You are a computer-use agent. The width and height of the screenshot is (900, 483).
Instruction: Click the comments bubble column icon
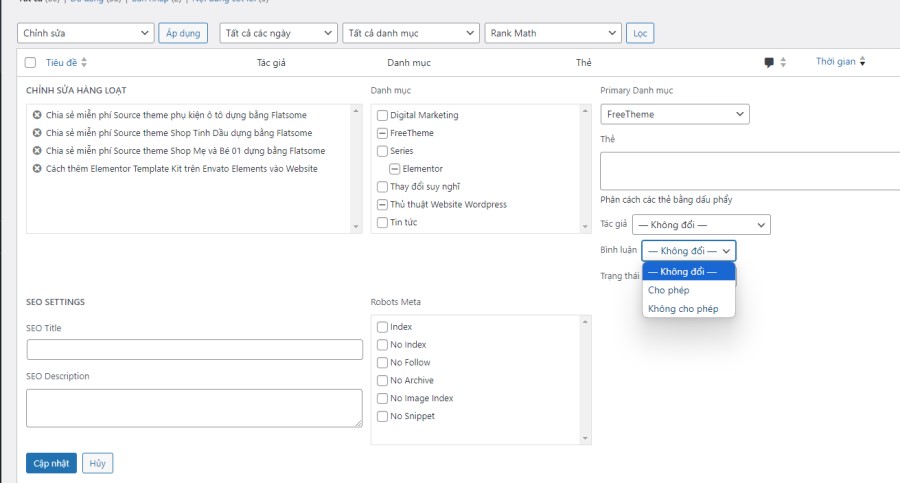pos(769,62)
